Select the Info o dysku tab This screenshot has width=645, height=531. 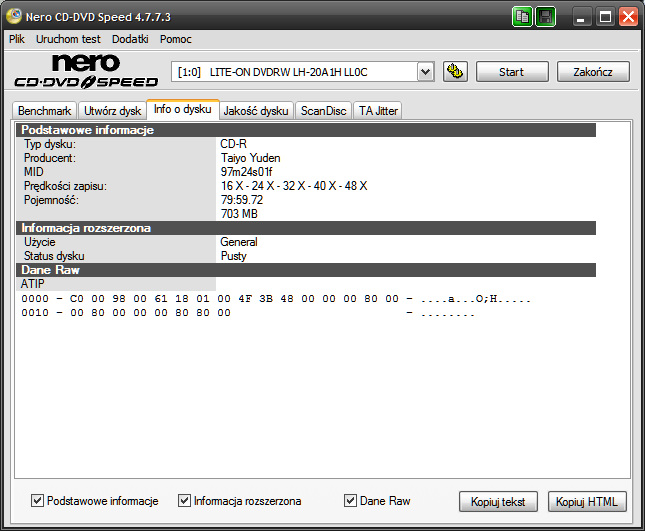click(x=183, y=109)
